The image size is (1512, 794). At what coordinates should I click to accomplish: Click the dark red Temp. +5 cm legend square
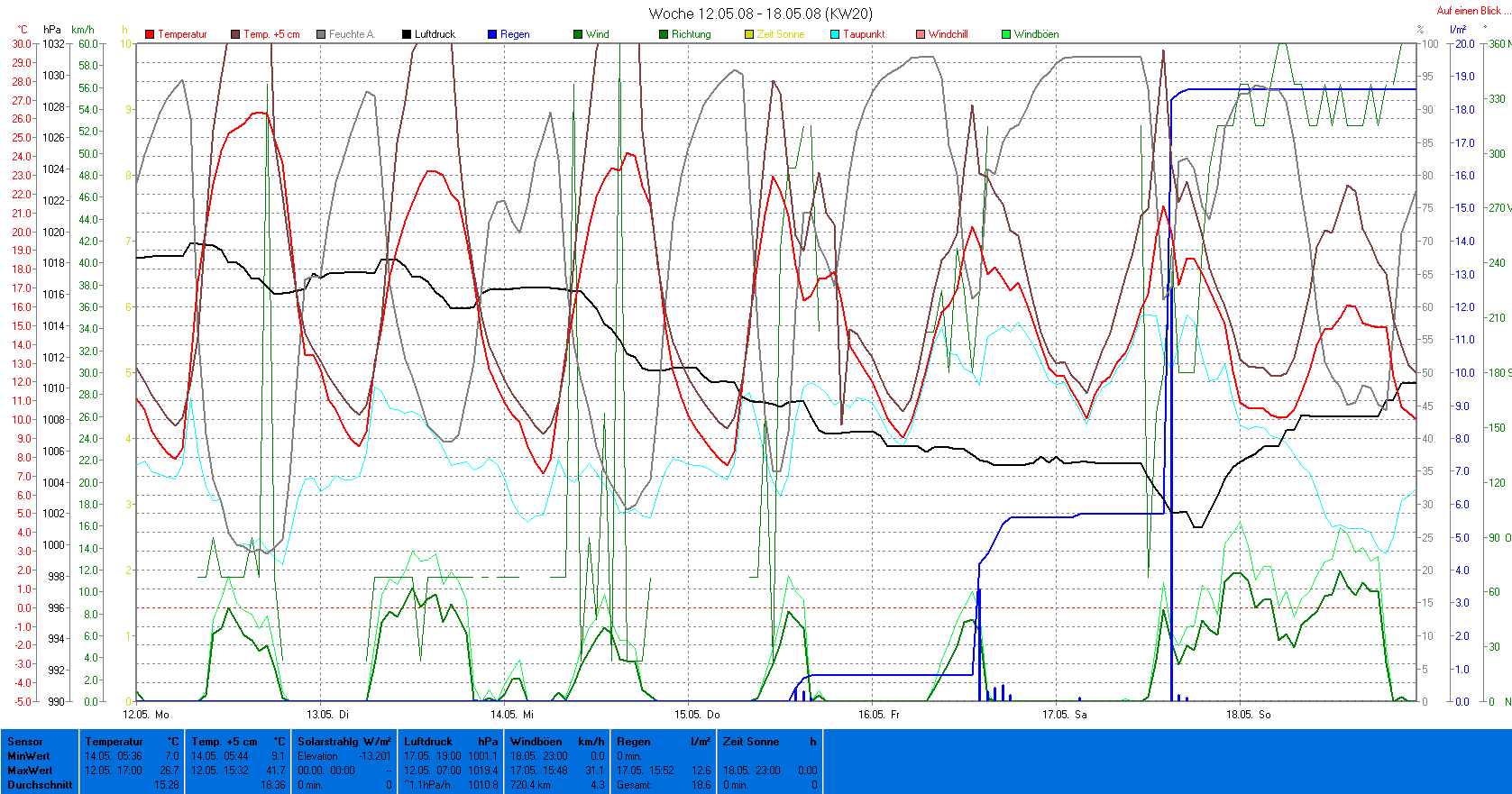point(235,34)
